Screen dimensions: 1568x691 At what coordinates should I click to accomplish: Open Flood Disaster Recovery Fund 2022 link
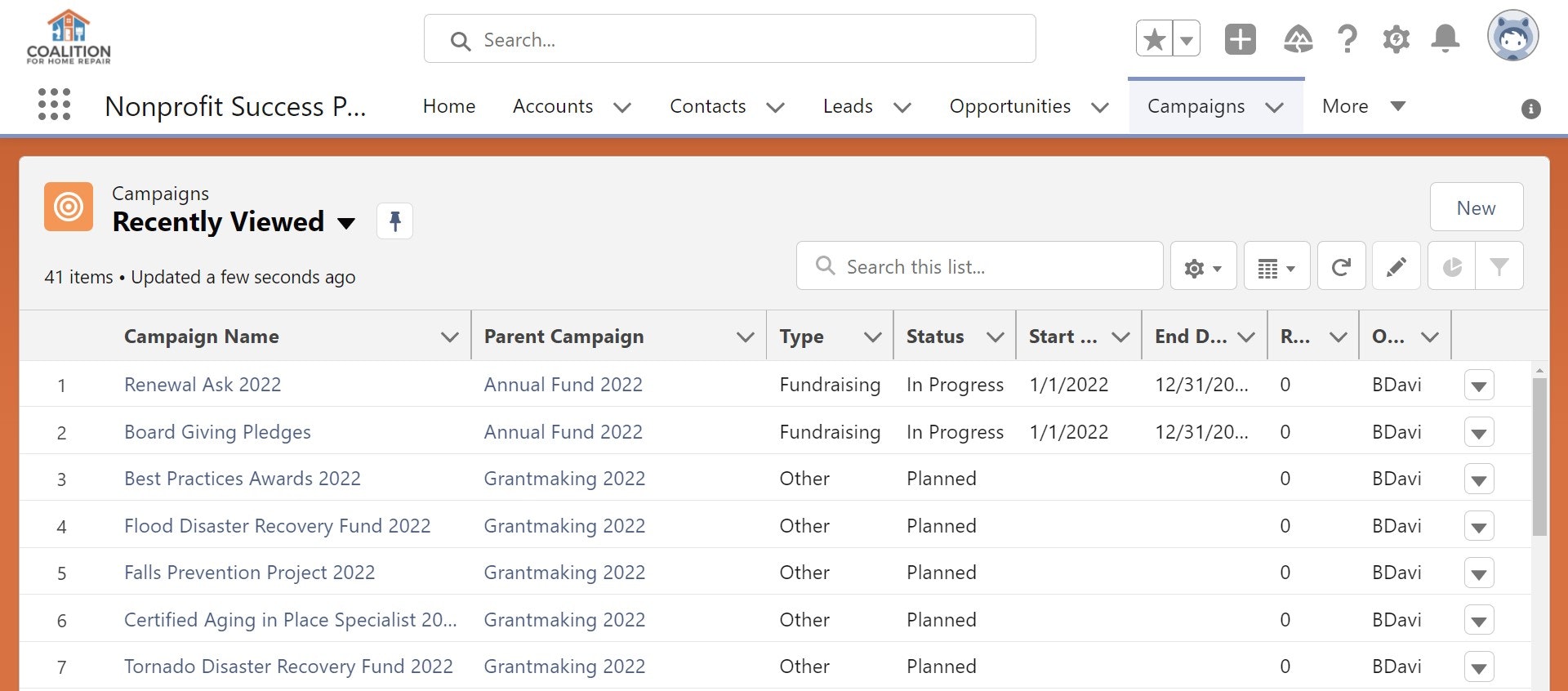coord(277,526)
